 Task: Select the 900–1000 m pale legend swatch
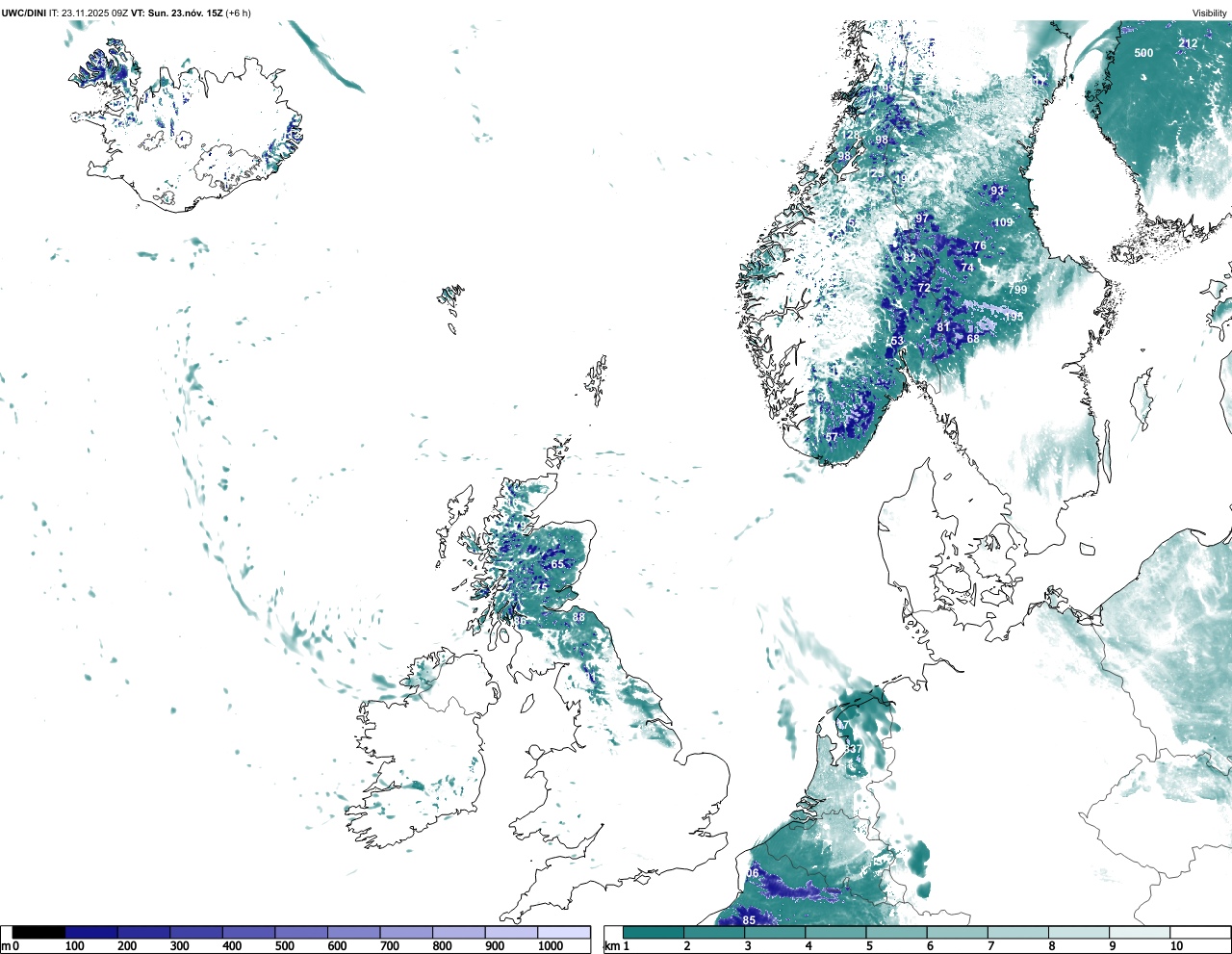pyautogui.click(x=511, y=932)
